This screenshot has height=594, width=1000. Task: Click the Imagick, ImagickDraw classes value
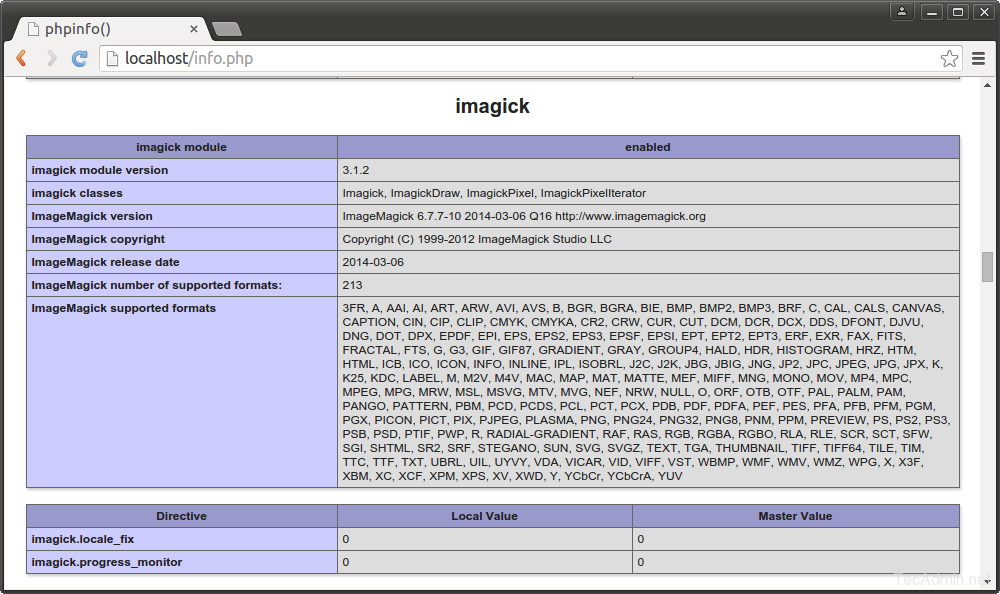494,193
